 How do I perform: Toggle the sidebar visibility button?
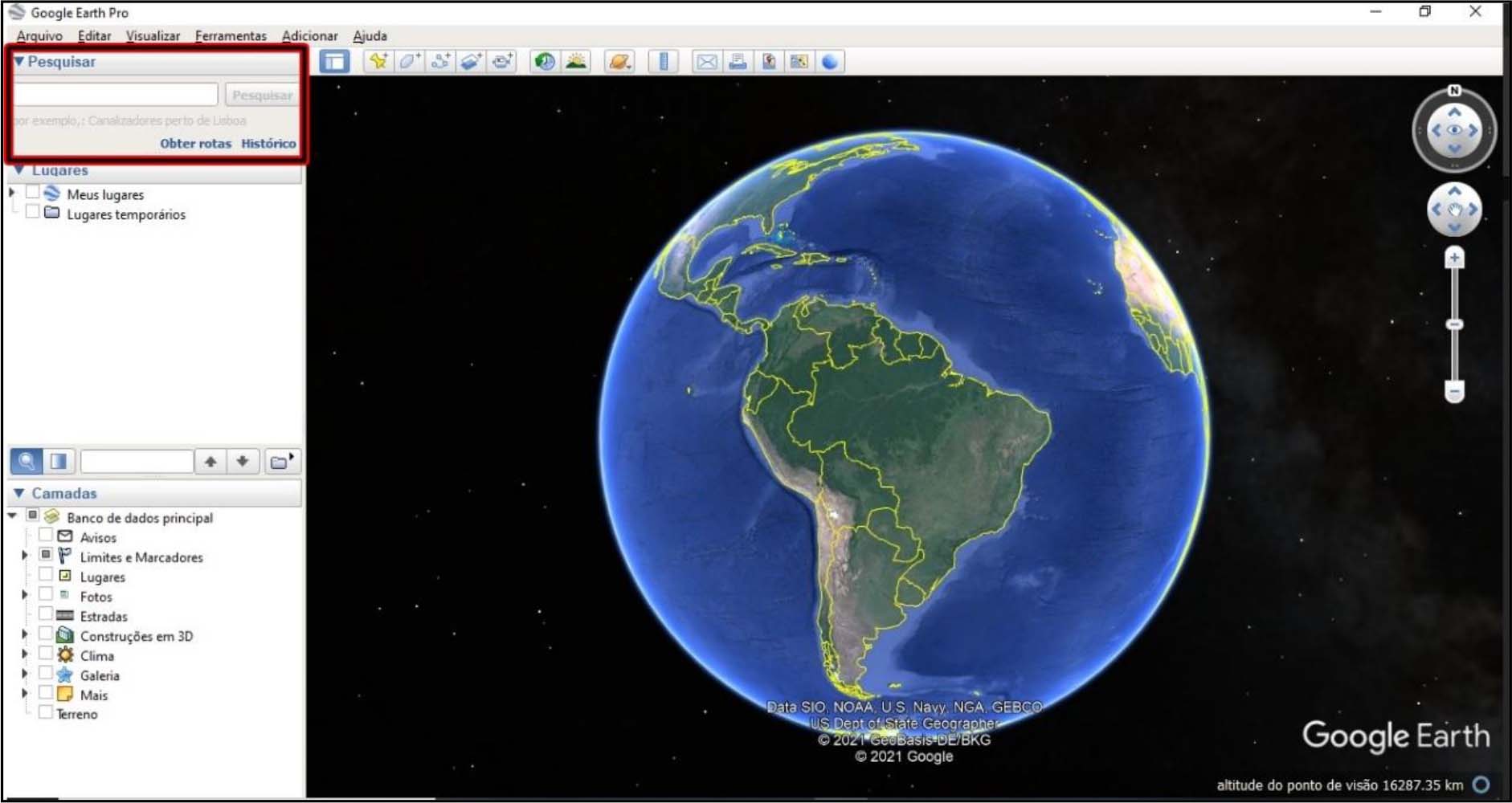click(334, 62)
